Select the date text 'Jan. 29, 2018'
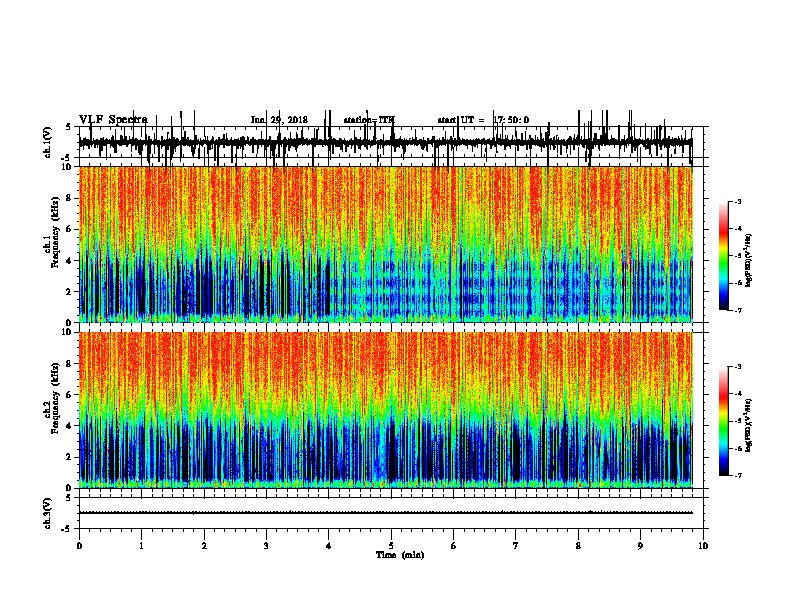Viewport: 792px width, 612px height. click(x=279, y=120)
